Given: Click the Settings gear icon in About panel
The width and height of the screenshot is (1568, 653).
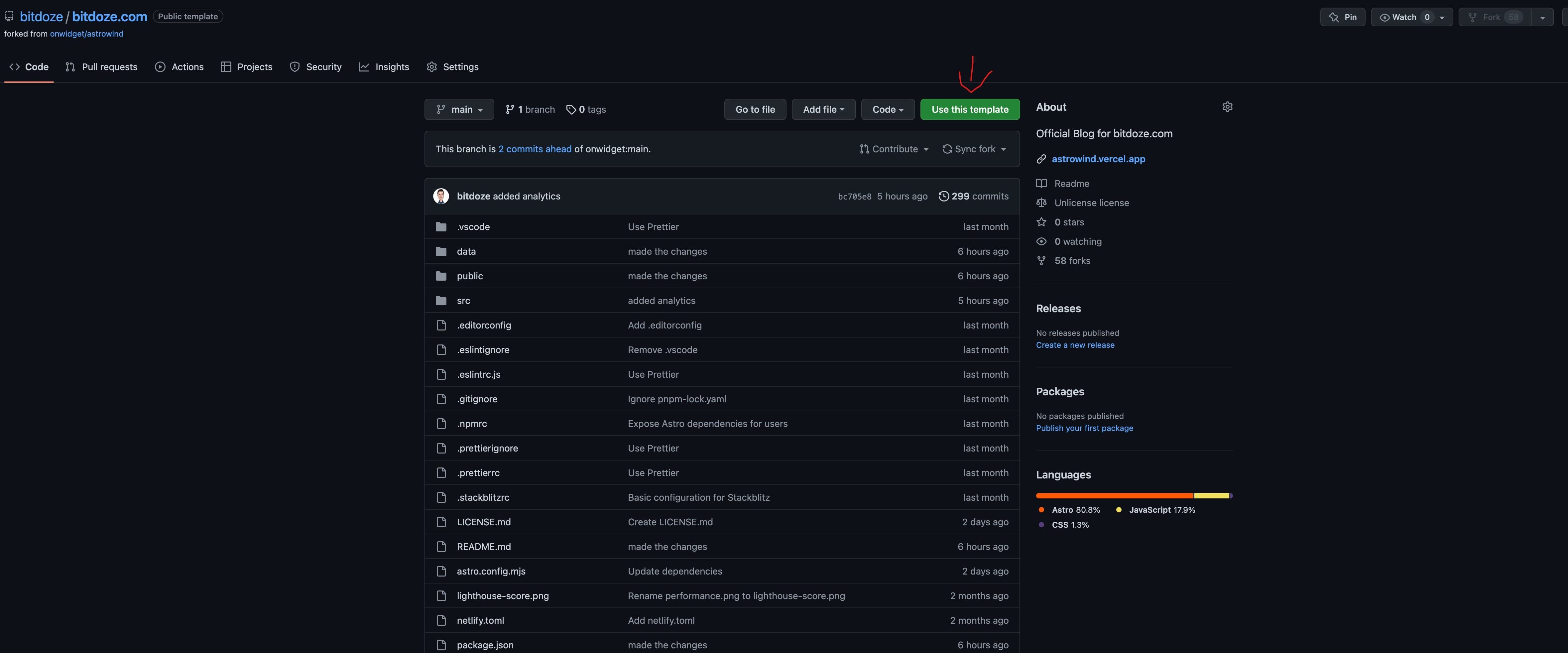Looking at the screenshot, I should pos(1228,107).
